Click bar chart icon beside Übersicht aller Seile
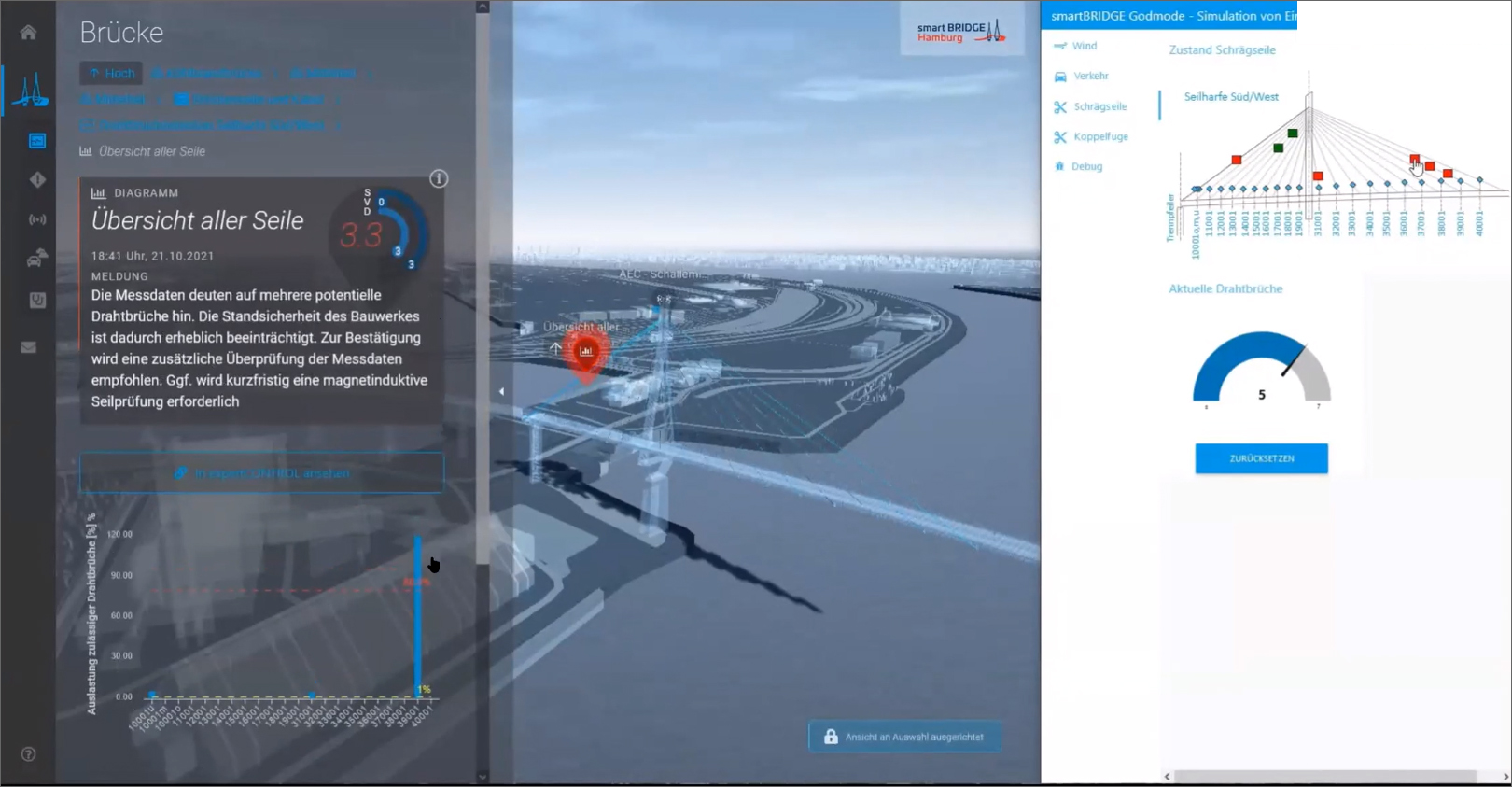 click(86, 151)
